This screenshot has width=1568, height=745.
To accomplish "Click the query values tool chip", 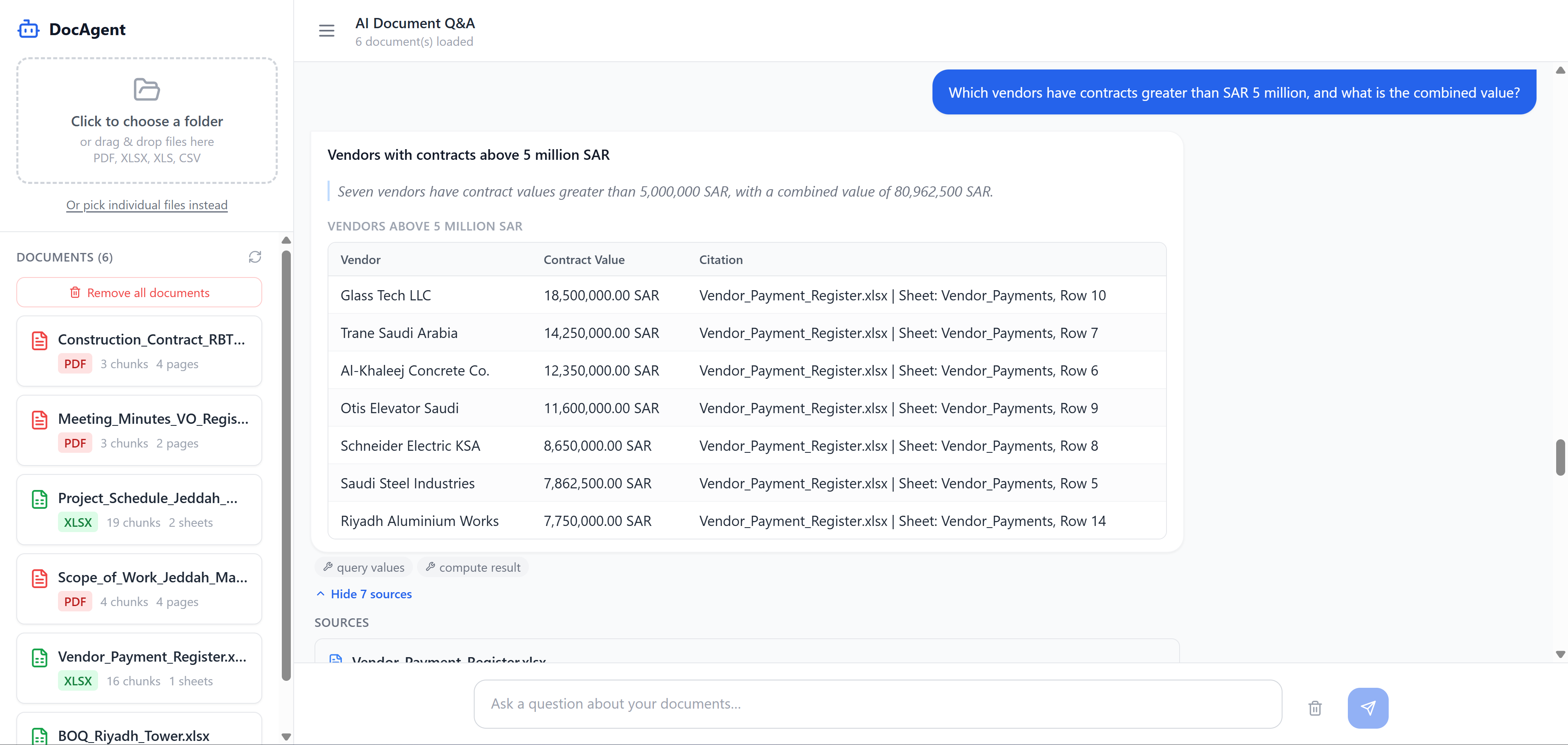I will pos(364,567).
